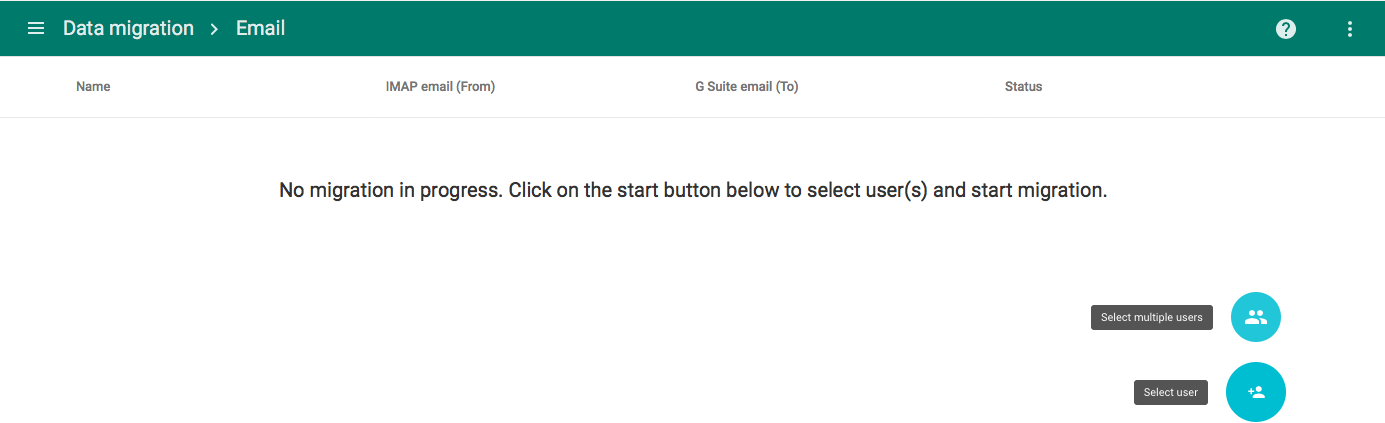Go back to Data migration breadcrumb
Image resolution: width=1385 pixels, height=423 pixels.
(x=128, y=28)
